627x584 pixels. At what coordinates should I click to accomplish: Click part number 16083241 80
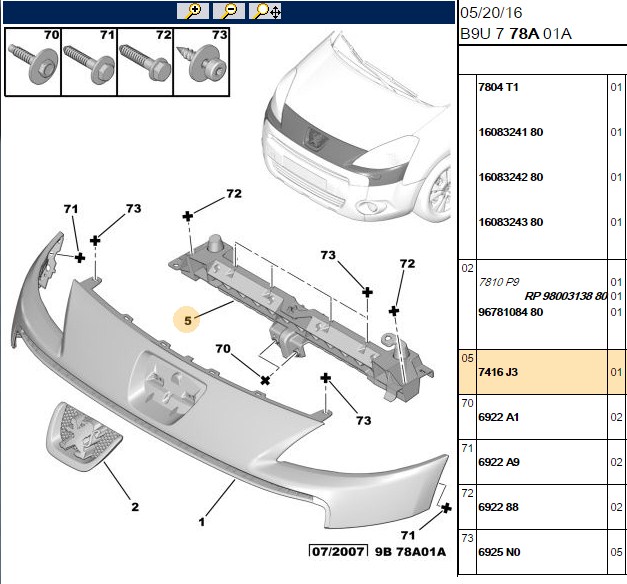pos(511,132)
